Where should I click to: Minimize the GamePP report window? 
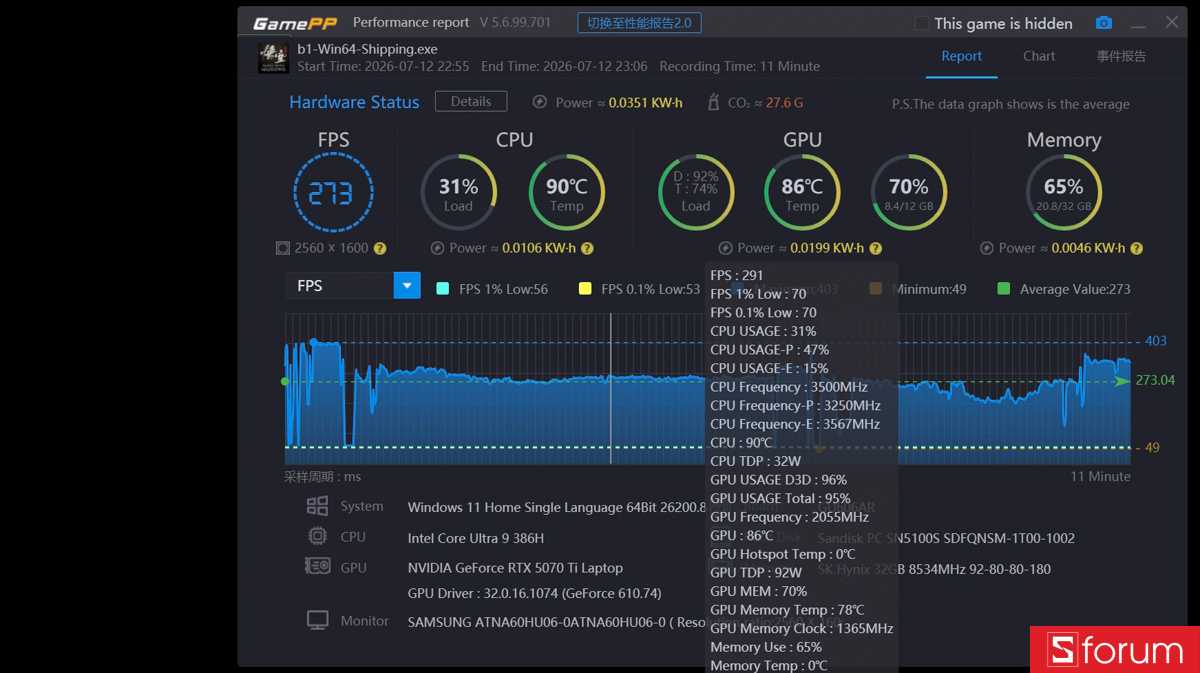1138,24
